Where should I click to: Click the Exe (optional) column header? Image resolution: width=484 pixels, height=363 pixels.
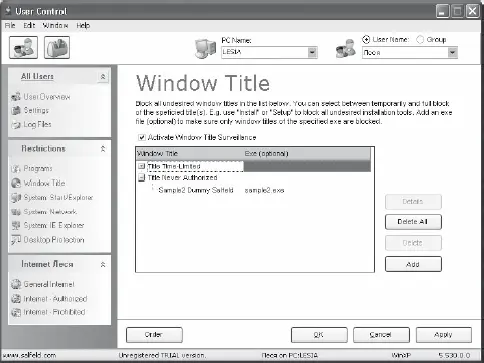(307, 154)
